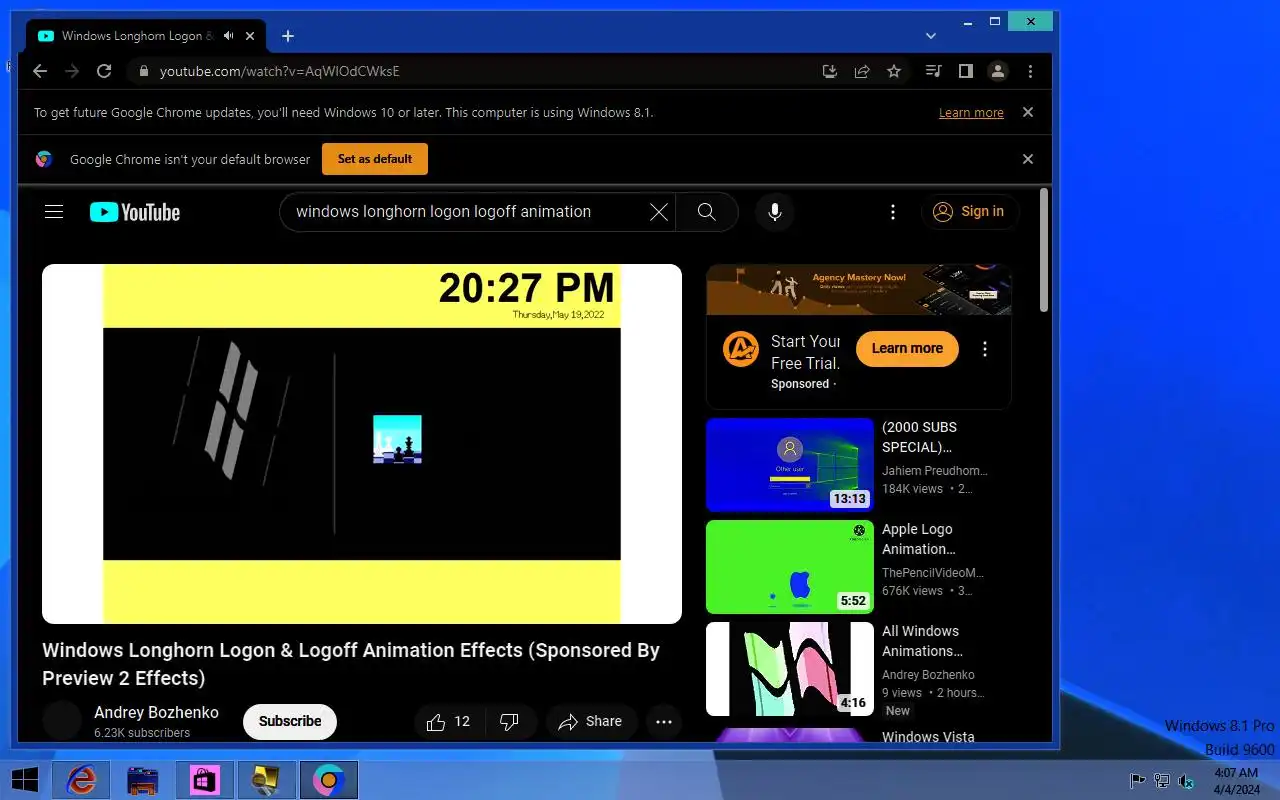Dismiss the Chrome update notice
The height and width of the screenshot is (800, 1280).
(x=1027, y=112)
